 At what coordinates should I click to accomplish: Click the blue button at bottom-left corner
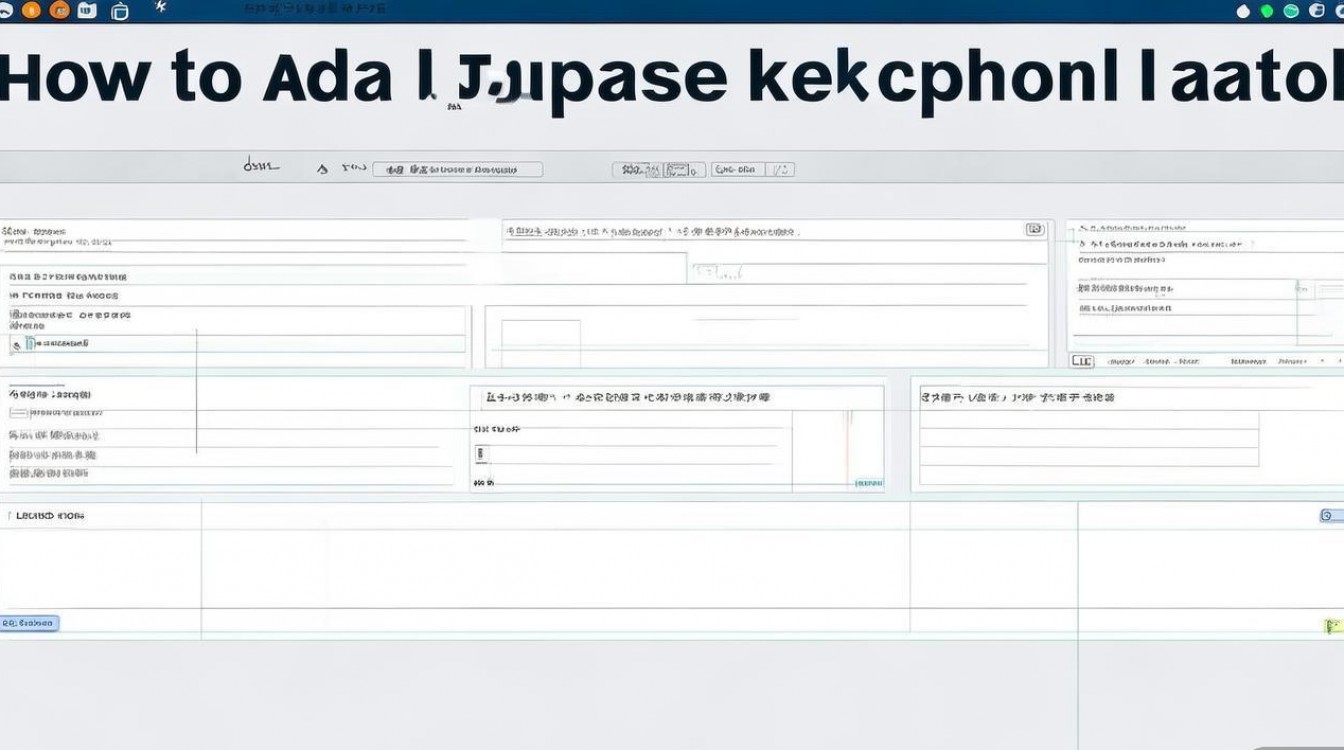(30, 623)
